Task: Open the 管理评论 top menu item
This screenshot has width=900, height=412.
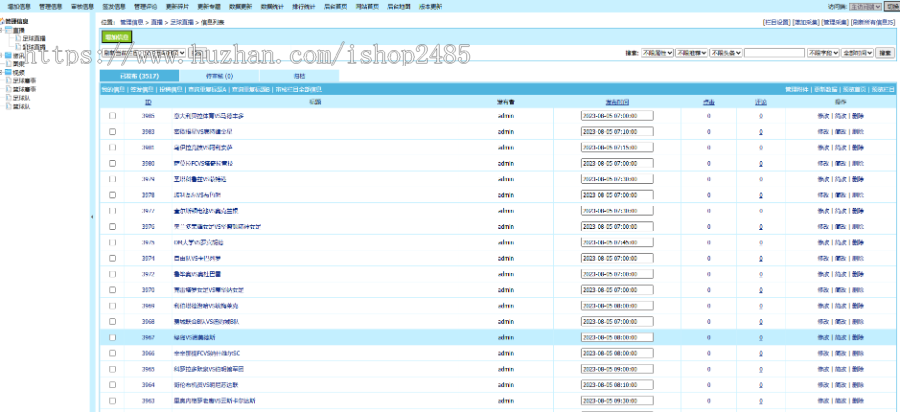Action: (x=145, y=7)
